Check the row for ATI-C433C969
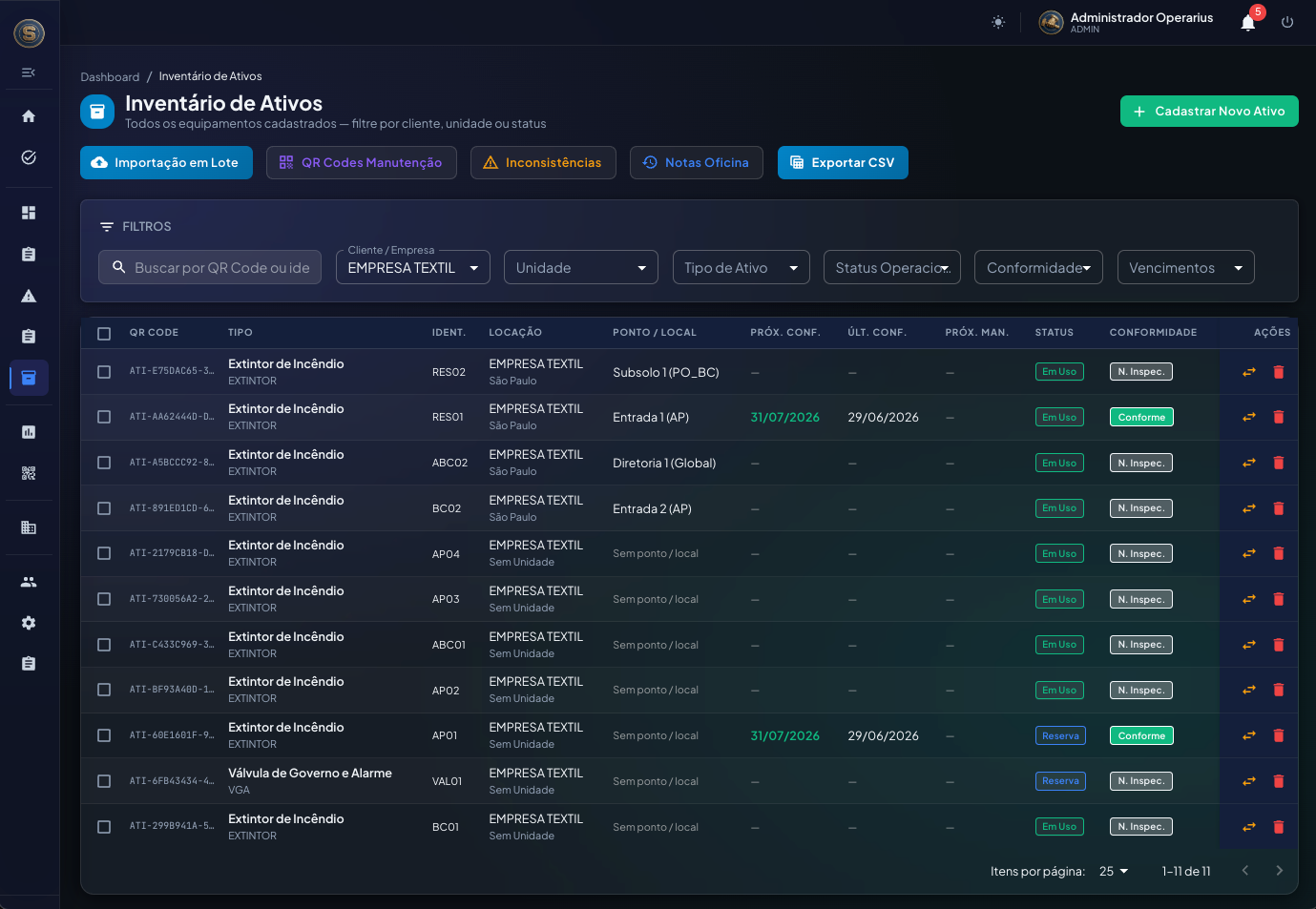 click(104, 645)
